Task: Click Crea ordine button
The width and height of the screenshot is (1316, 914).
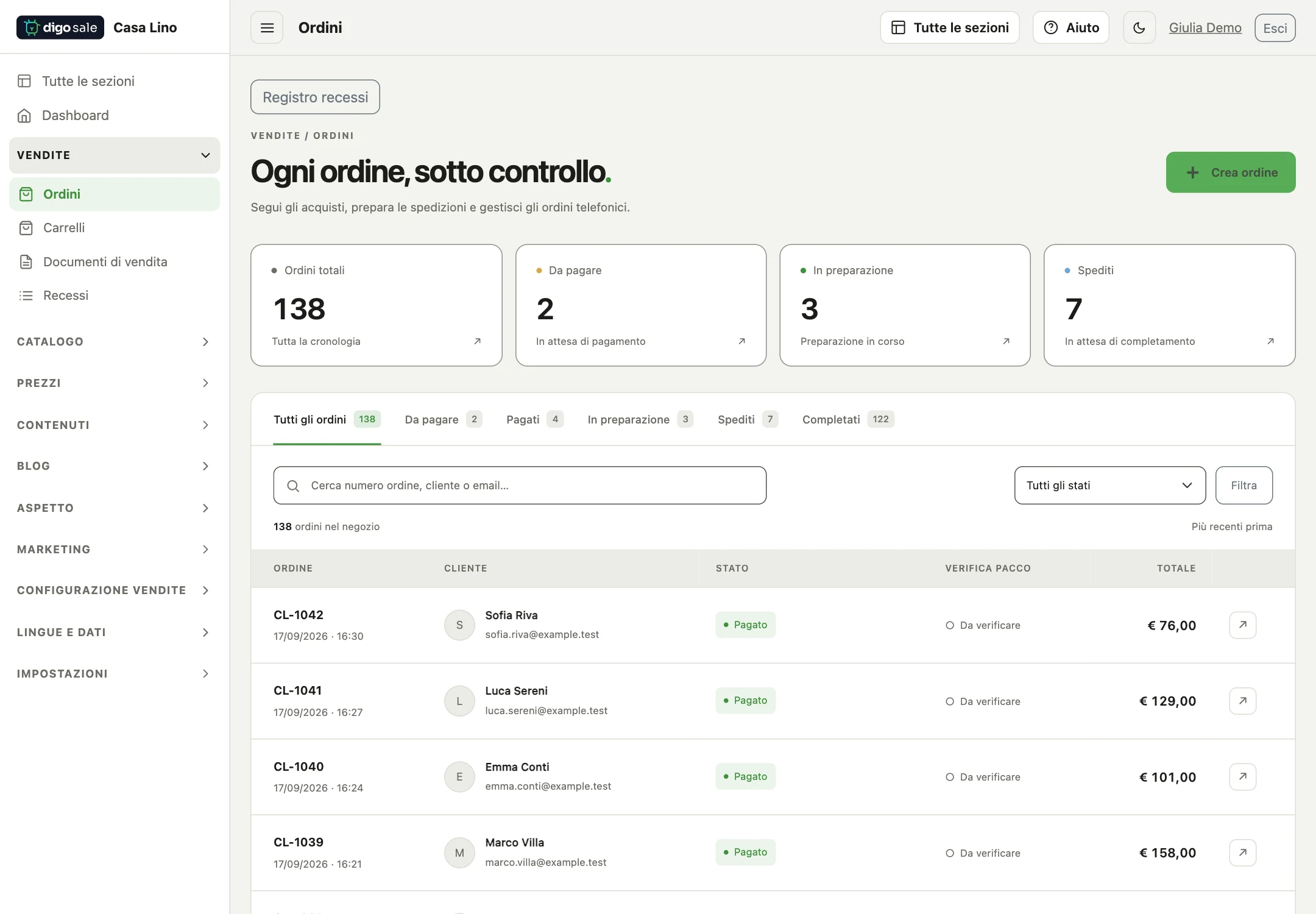Action: [1230, 172]
